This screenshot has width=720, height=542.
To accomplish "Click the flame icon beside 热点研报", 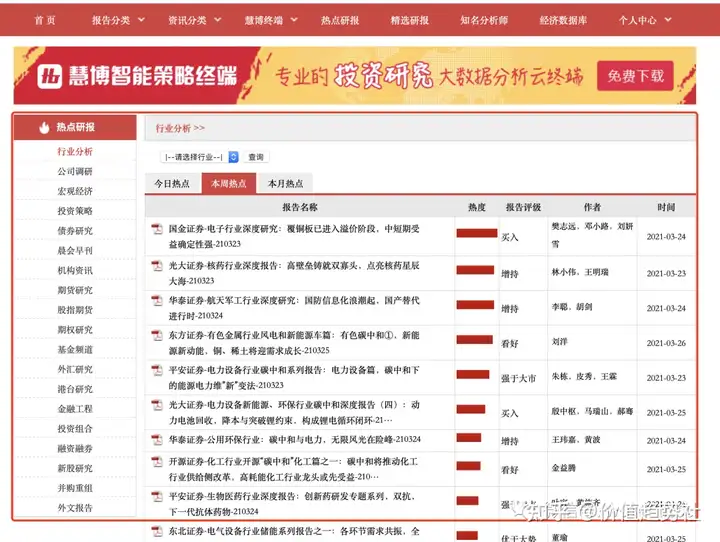I will (x=44, y=127).
